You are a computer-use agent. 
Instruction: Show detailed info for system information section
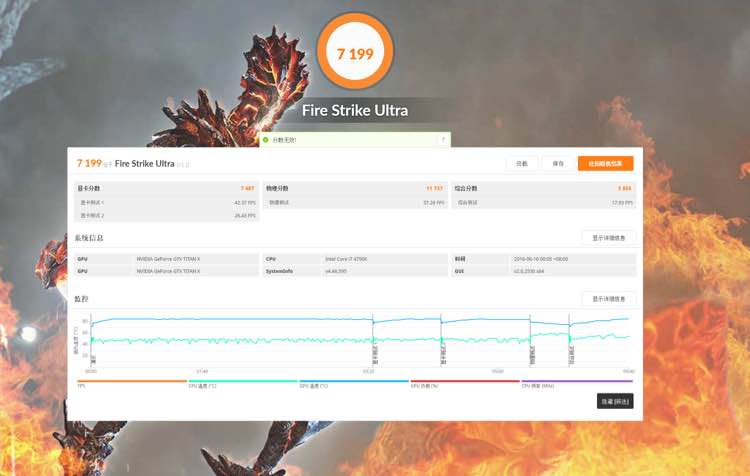point(609,238)
